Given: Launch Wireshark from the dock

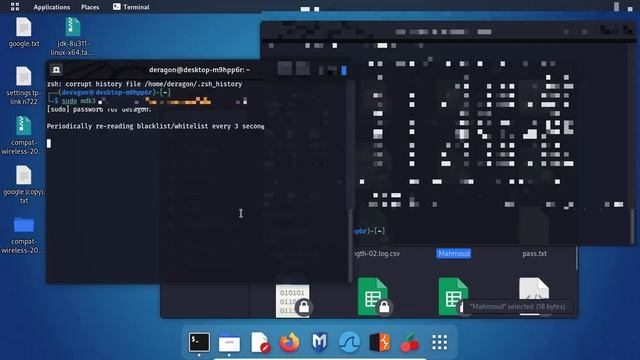Looking at the screenshot, I should click(x=349, y=342).
